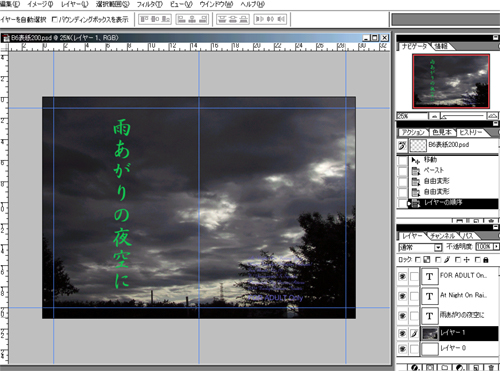Hide the At Night On Rai.. text layer
The width and height of the screenshot is (500, 371).
click(x=403, y=296)
